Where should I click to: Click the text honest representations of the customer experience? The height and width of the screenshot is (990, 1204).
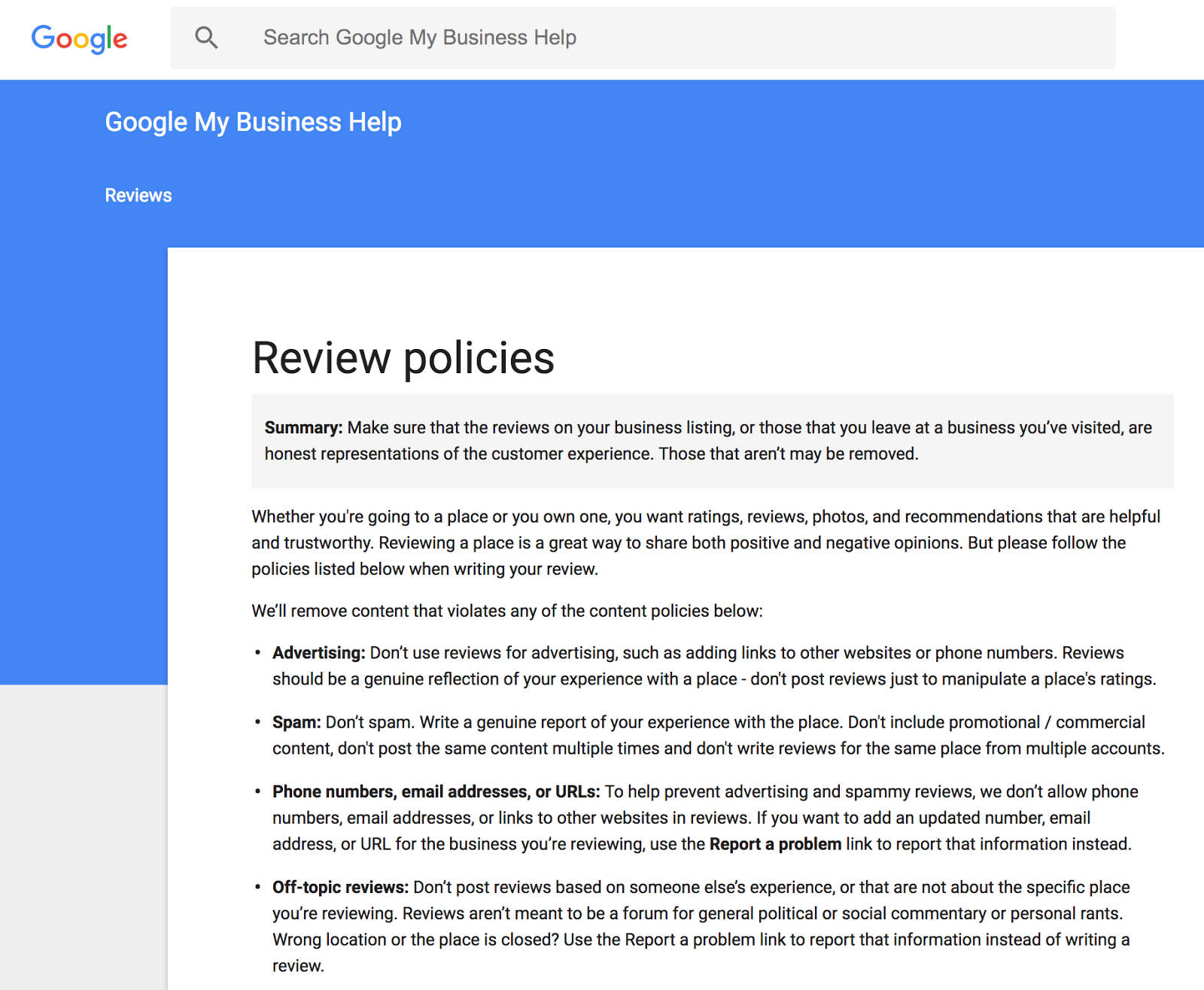(x=459, y=454)
